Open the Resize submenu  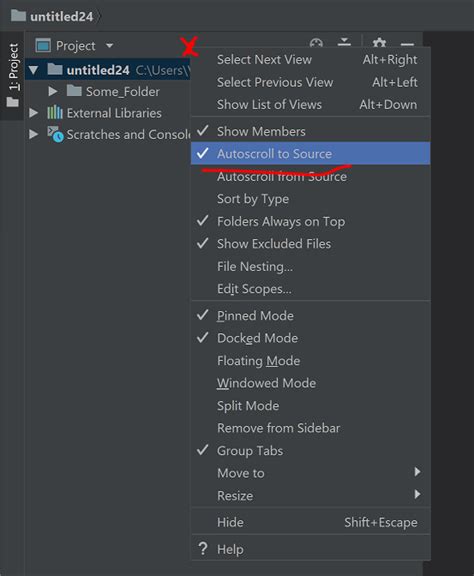pyautogui.click(x=310, y=496)
